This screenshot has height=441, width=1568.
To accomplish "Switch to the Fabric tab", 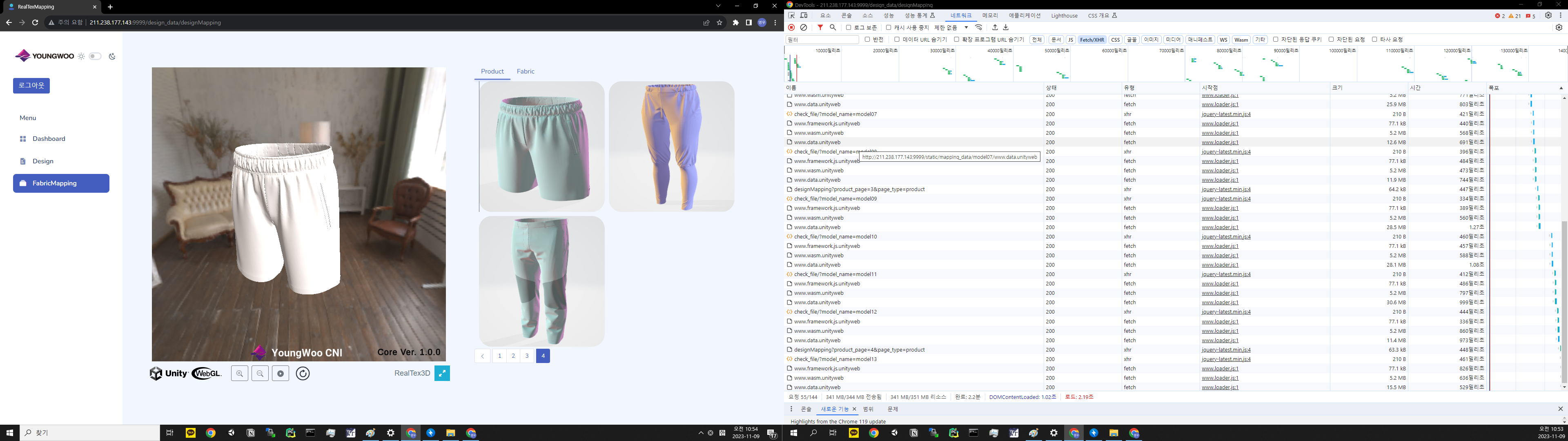I will (525, 71).
